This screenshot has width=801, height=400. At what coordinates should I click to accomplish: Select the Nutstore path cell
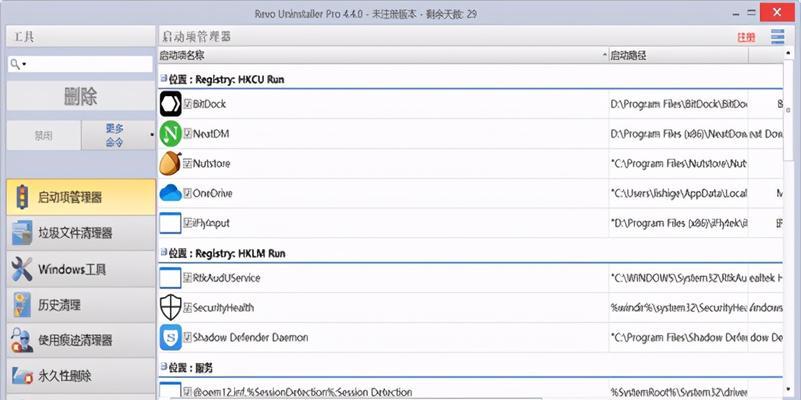tap(679, 163)
